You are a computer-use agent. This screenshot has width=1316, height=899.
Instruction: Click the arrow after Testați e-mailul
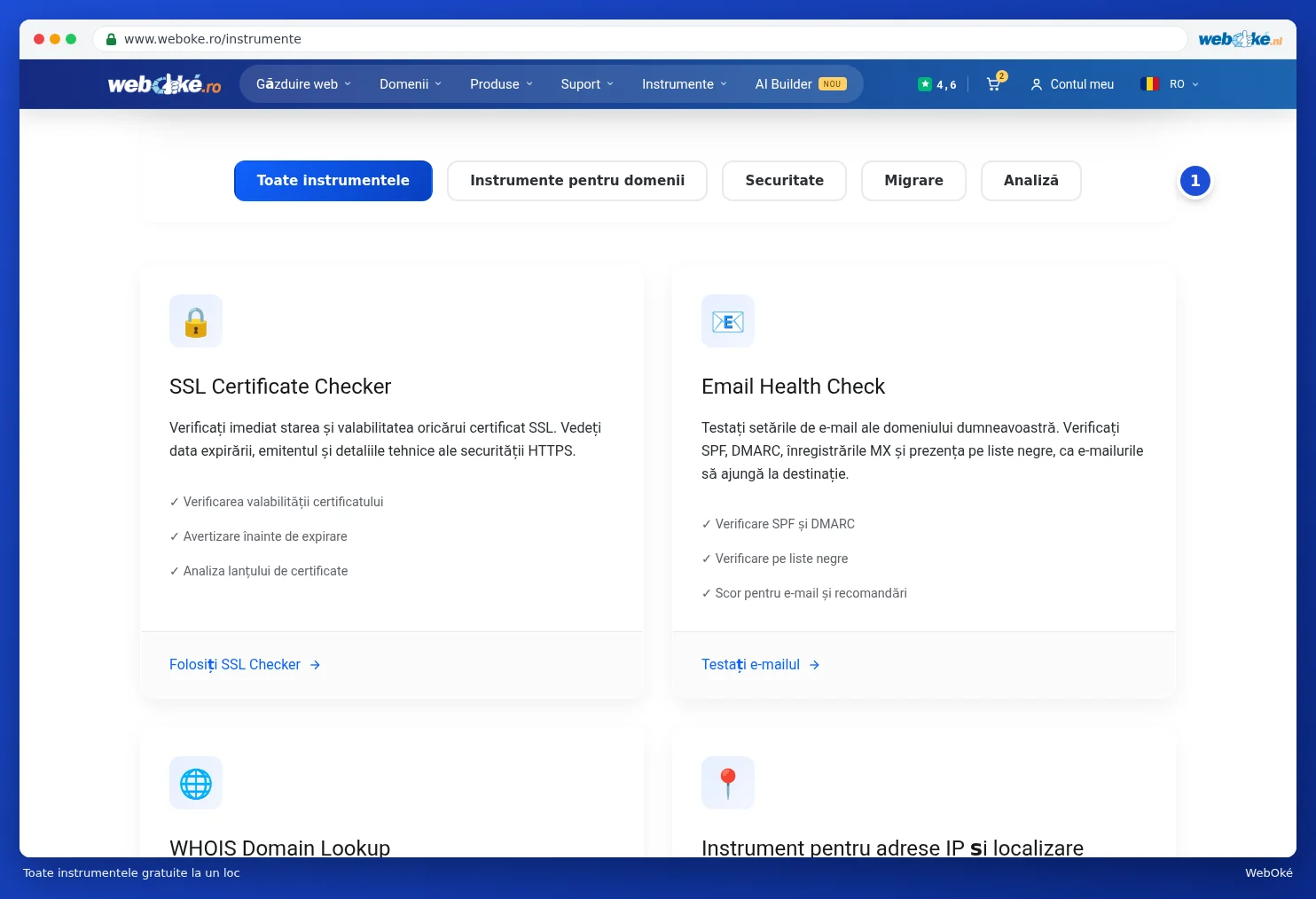tap(814, 665)
